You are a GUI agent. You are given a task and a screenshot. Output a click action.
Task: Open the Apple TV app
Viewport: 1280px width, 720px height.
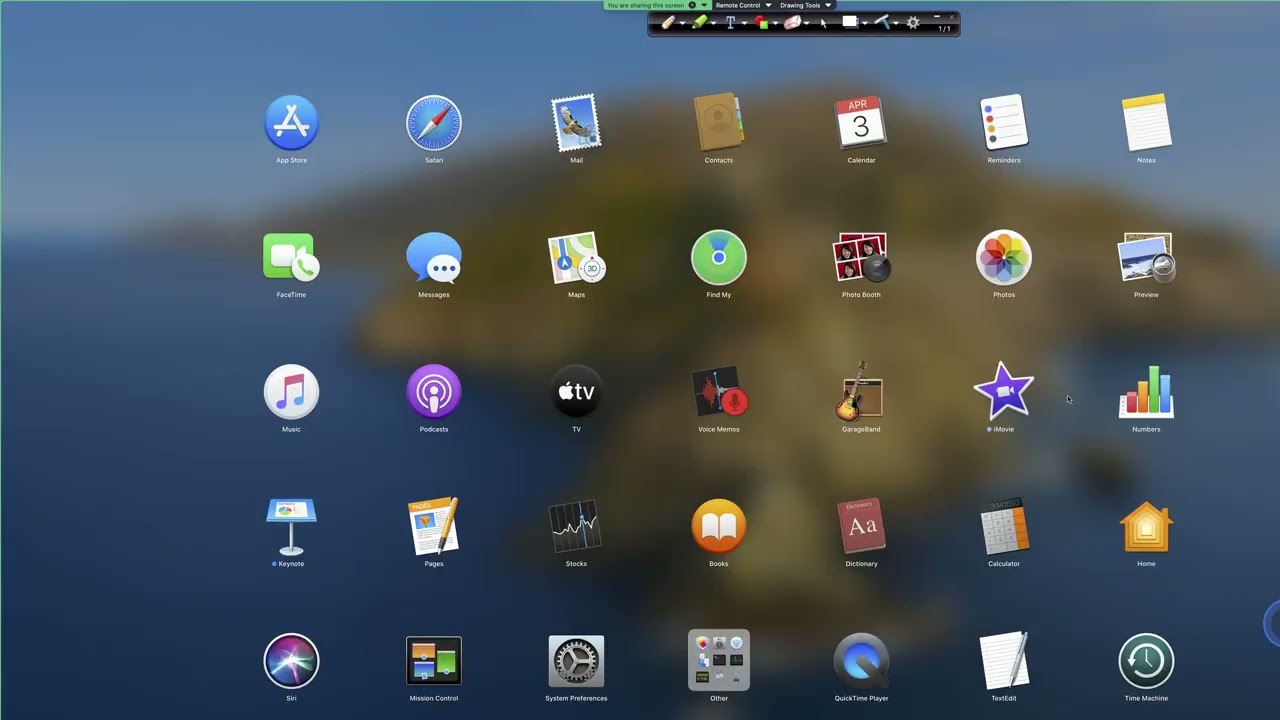pyautogui.click(x=576, y=391)
